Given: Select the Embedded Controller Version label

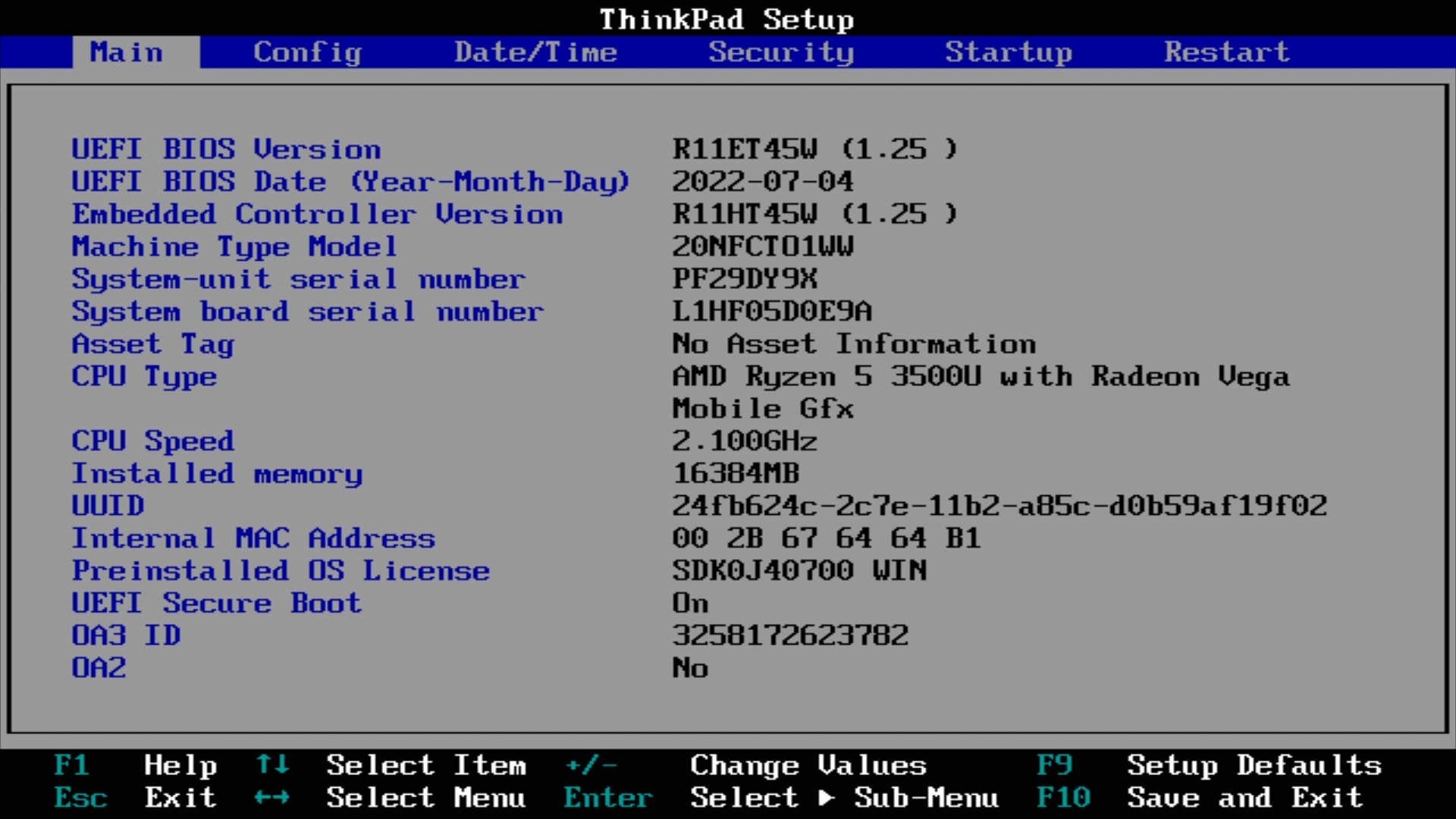Looking at the screenshot, I should (318, 214).
